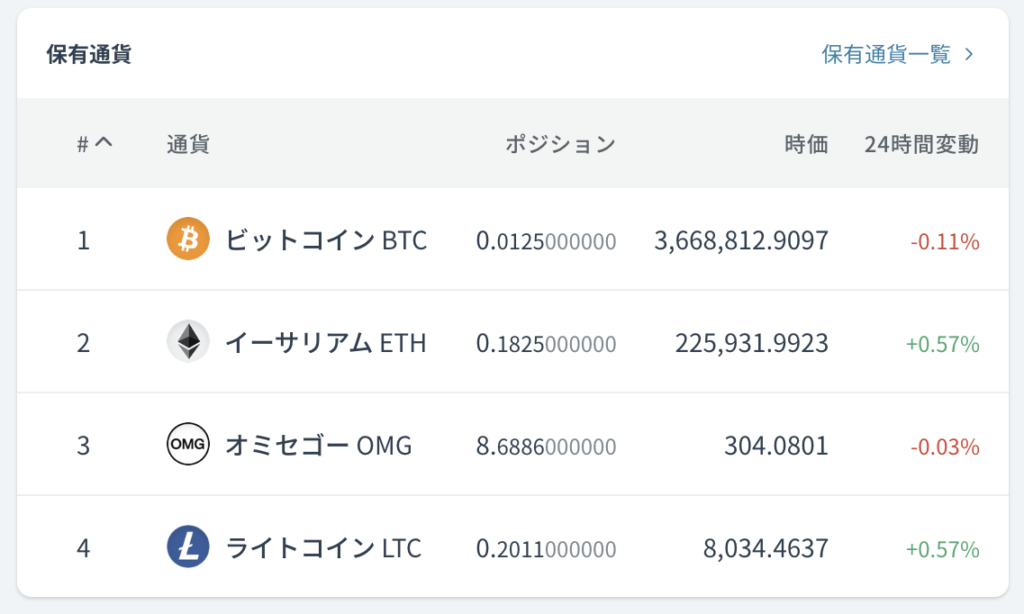
Task: Select ビットコイン BTC currency name
Action: tap(326, 240)
